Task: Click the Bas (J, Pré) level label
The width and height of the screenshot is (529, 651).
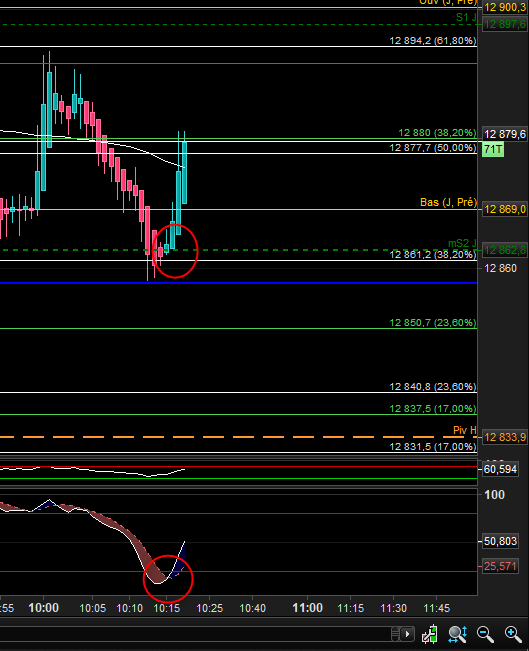Action: (x=448, y=203)
